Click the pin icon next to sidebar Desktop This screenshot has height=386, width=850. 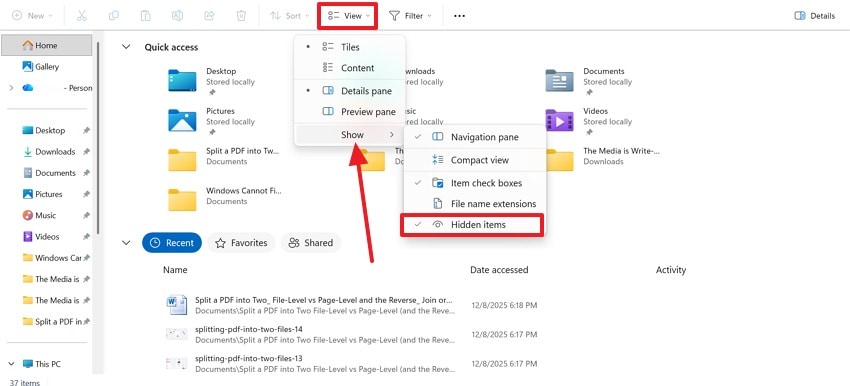click(86, 131)
